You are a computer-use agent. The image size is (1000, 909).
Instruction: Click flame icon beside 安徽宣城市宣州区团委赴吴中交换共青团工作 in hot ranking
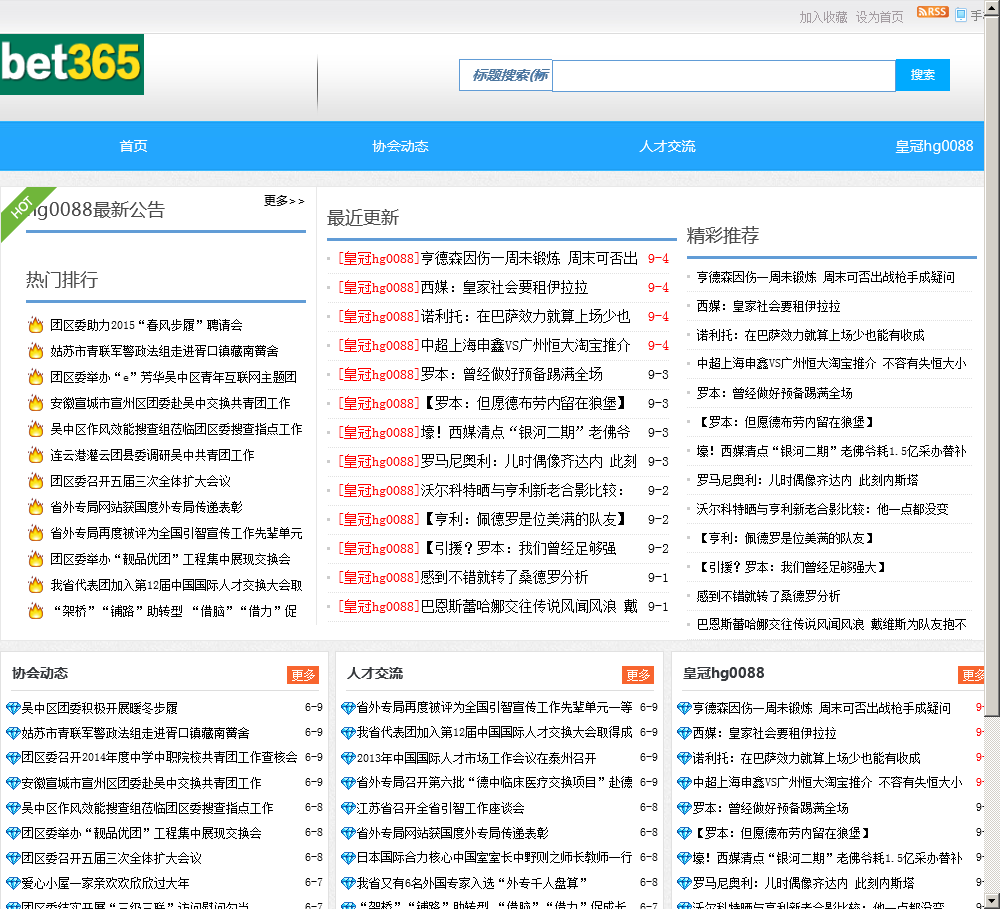pos(36,403)
